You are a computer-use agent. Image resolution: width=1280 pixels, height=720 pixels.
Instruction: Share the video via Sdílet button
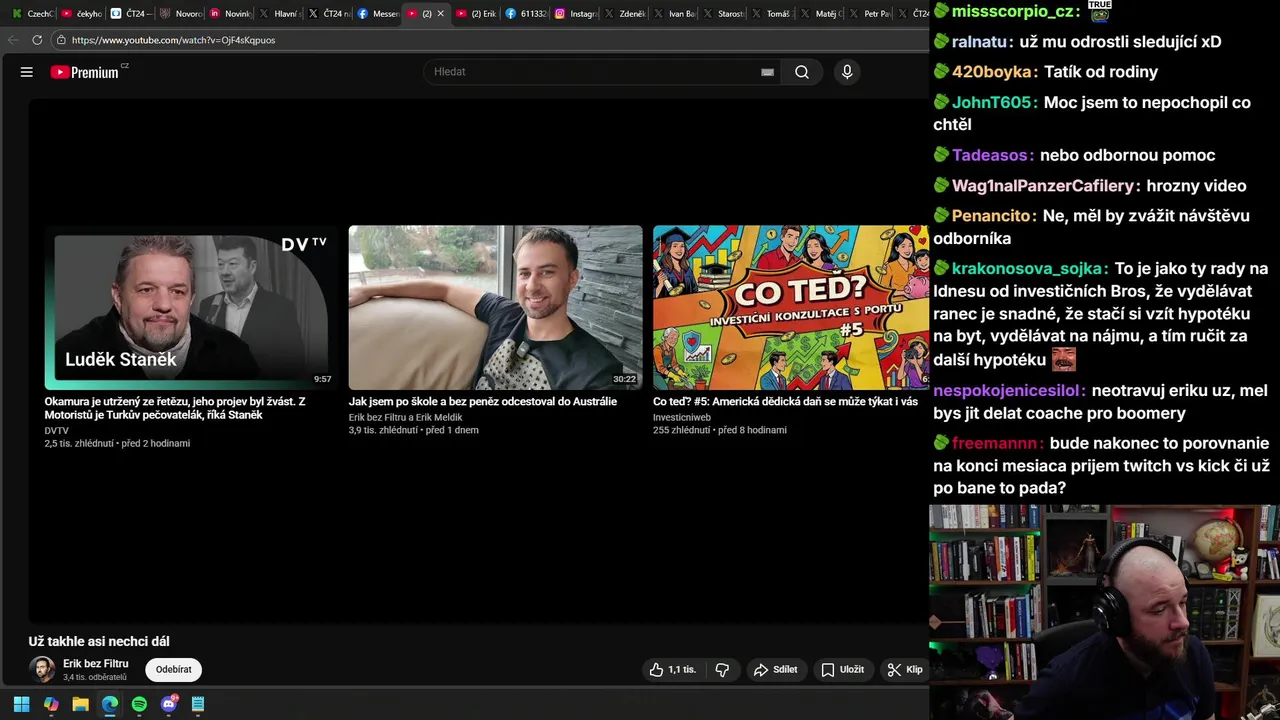776,670
